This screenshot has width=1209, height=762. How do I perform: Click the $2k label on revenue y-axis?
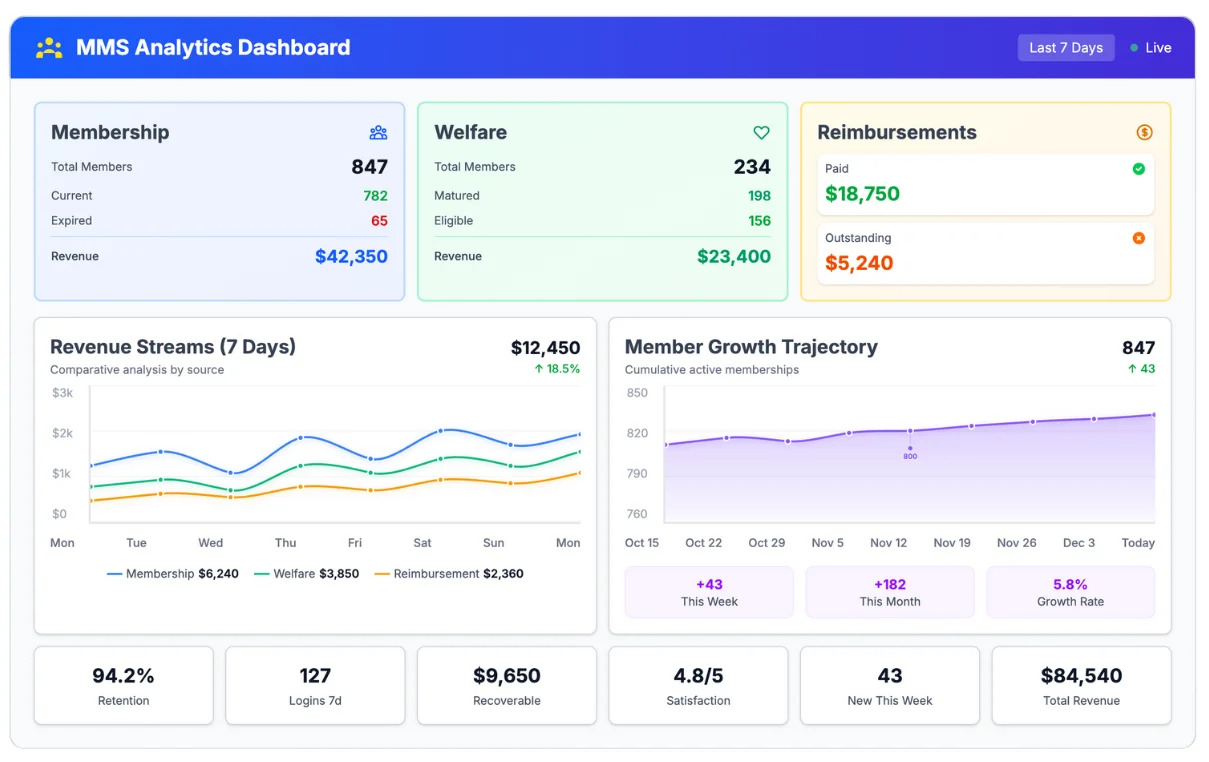(62, 433)
